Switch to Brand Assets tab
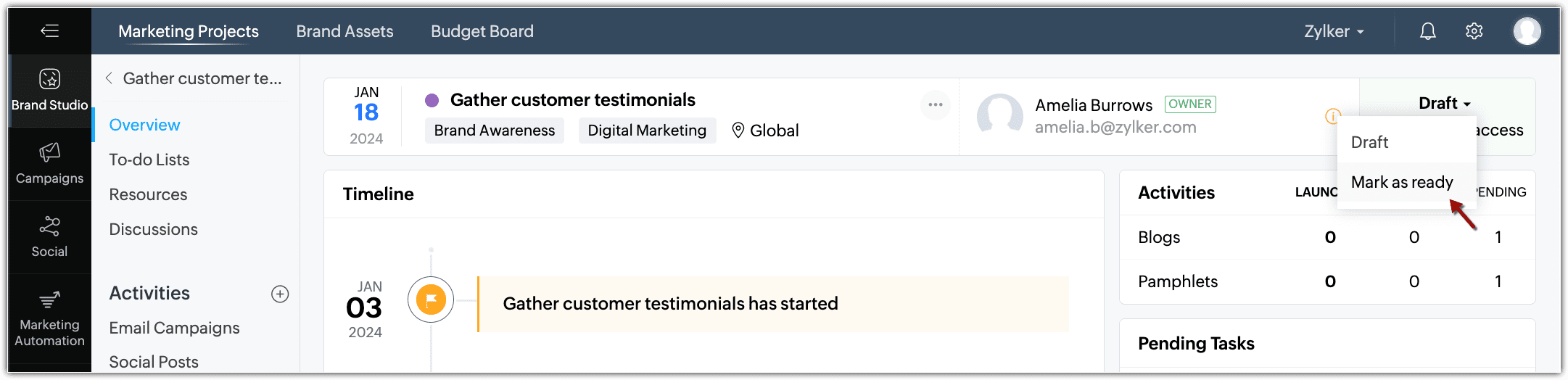 (x=344, y=31)
